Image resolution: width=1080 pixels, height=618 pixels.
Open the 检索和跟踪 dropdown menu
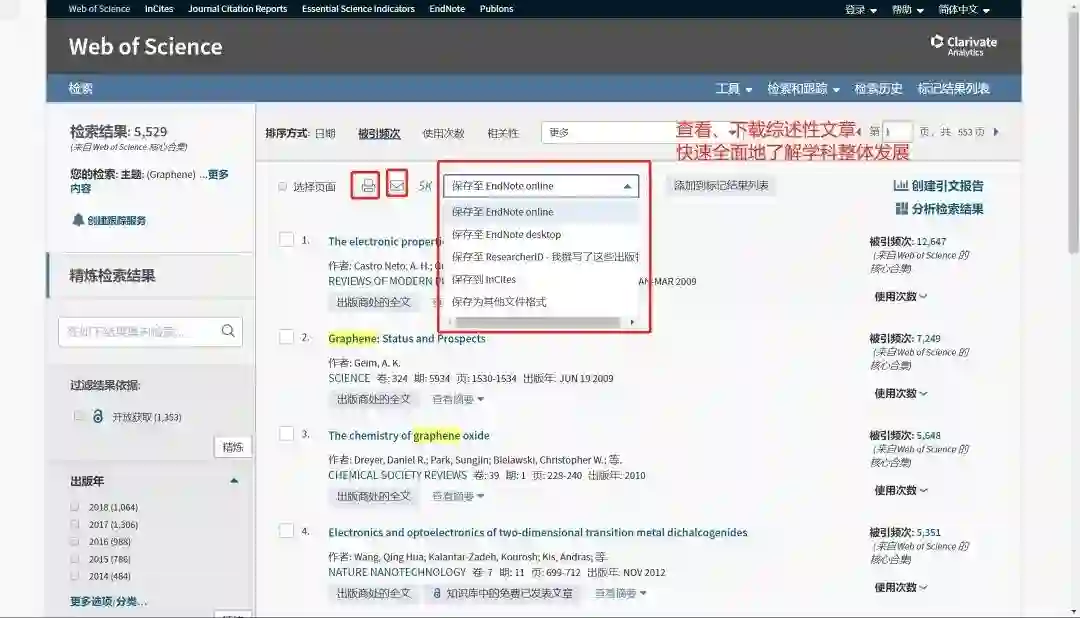pos(803,88)
